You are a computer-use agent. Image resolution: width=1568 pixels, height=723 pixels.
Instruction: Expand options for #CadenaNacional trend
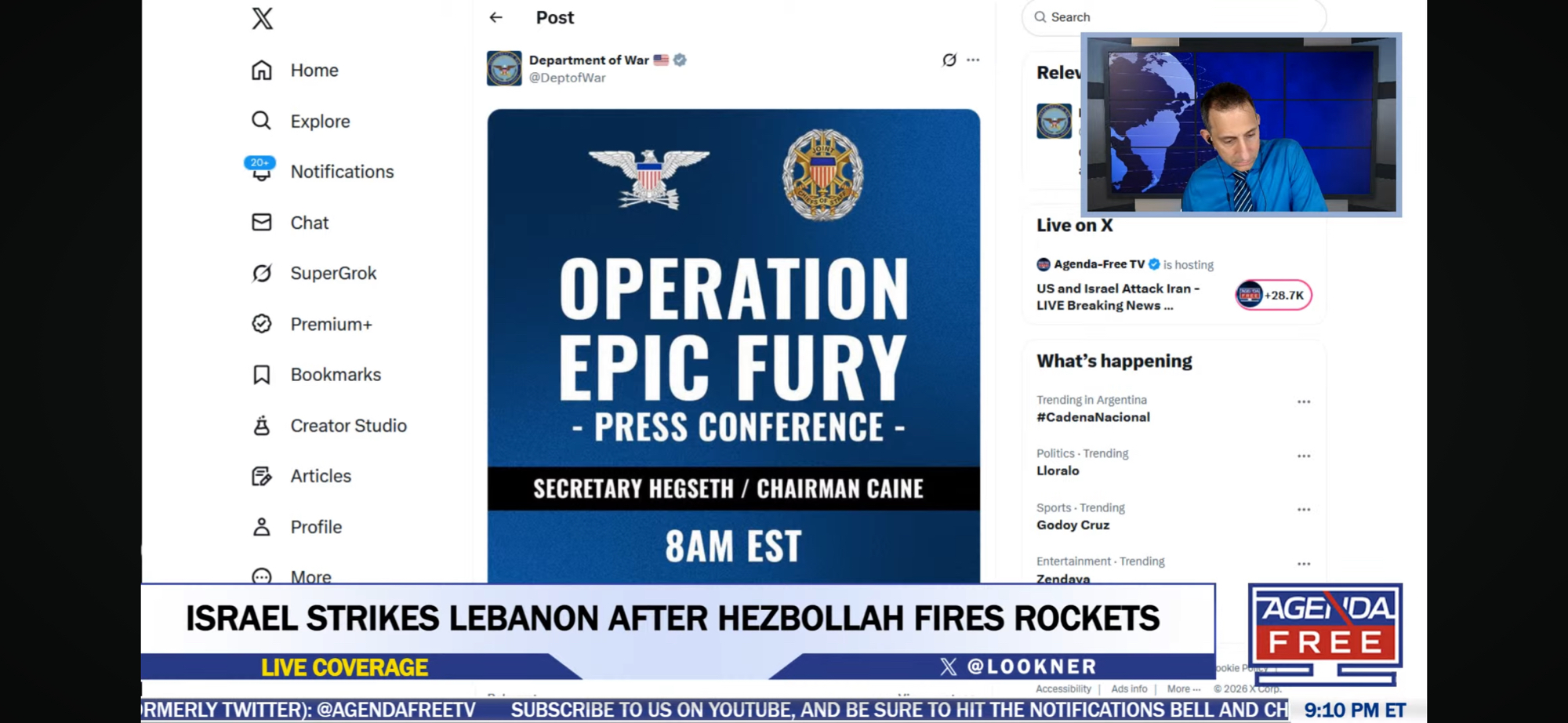(x=1304, y=401)
